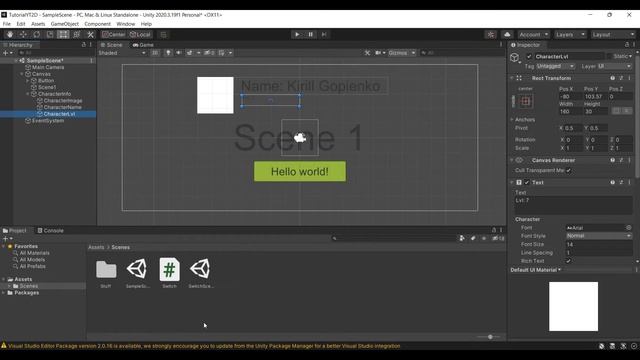Toggle scene lighting

click(x=168, y=53)
